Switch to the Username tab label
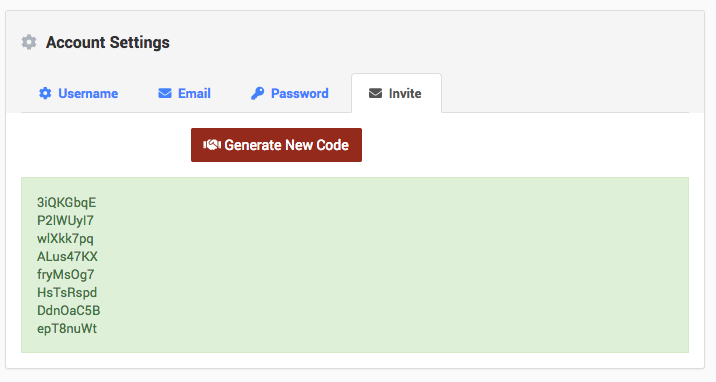 point(88,93)
